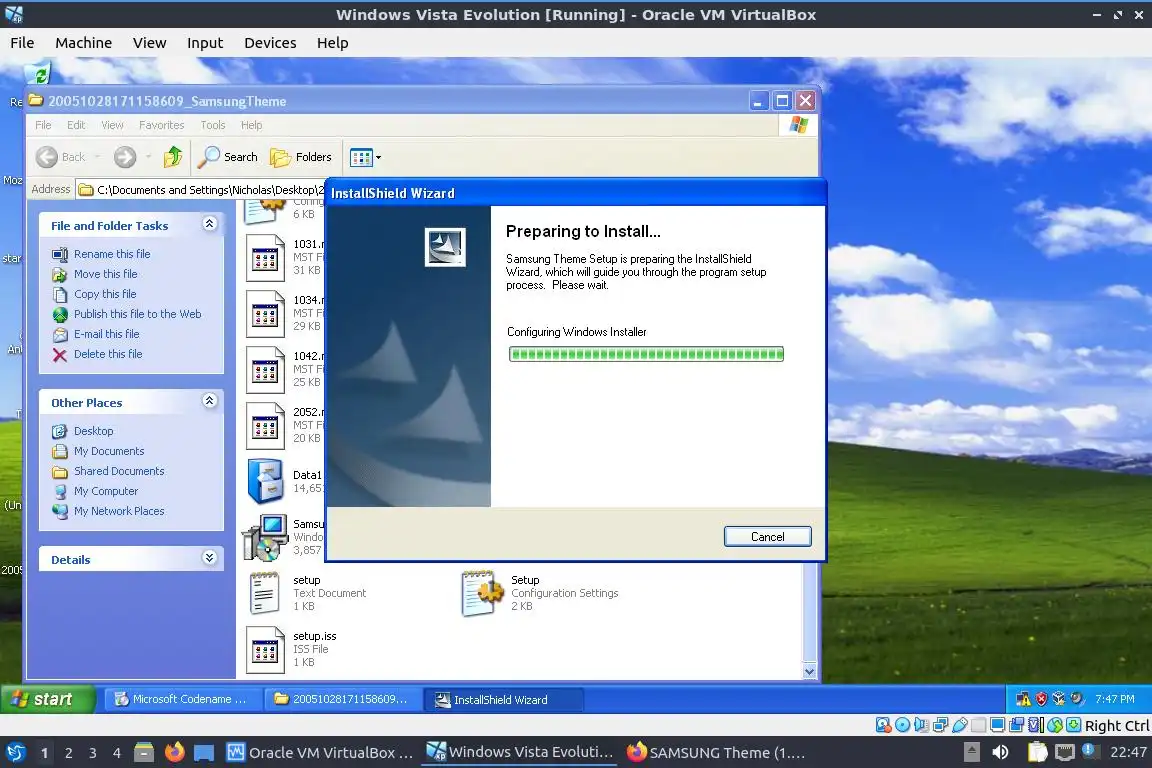Open Shared Documents folder icon
Screen dimensions: 1152x768
click(x=60, y=472)
